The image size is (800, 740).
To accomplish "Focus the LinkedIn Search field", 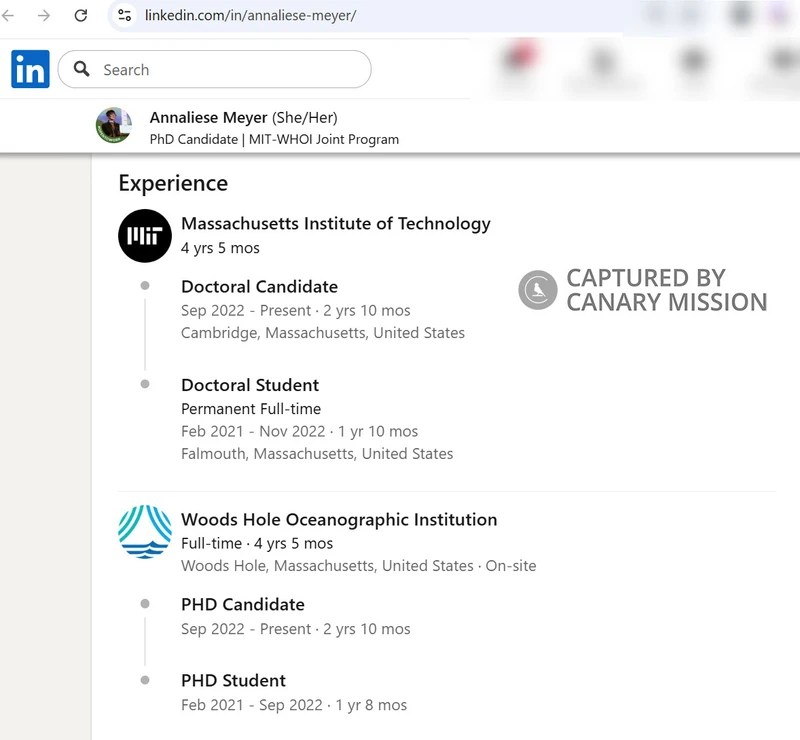I will pyautogui.click(x=214, y=69).
